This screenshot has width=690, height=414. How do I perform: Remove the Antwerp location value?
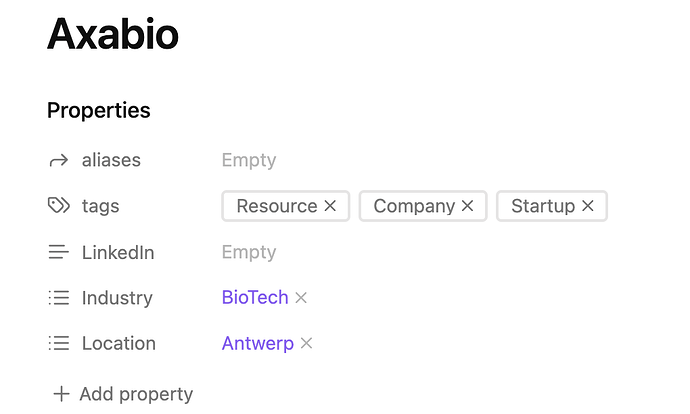307,343
